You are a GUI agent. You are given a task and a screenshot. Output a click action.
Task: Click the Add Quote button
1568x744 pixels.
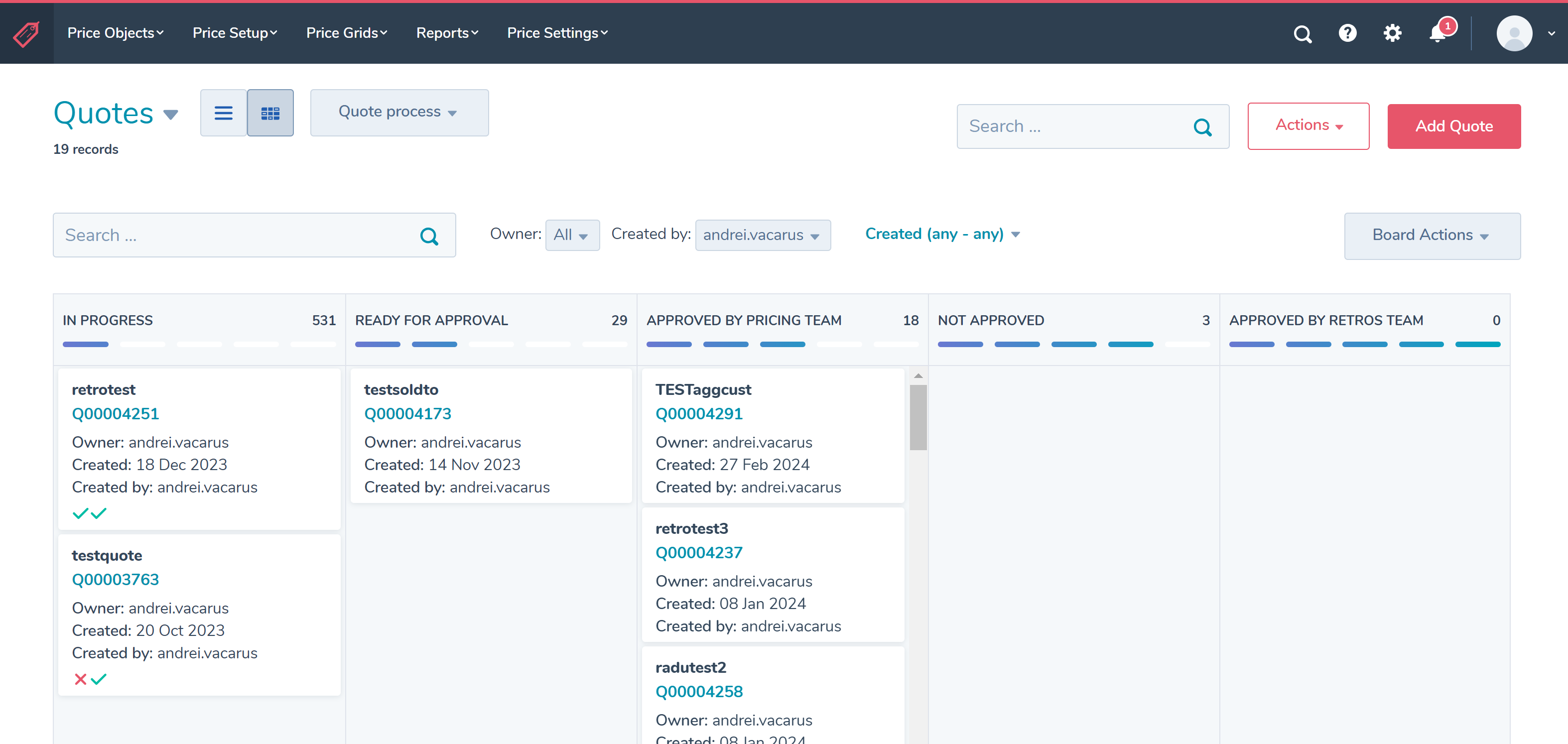pyautogui.click(x=1454, y=126)
